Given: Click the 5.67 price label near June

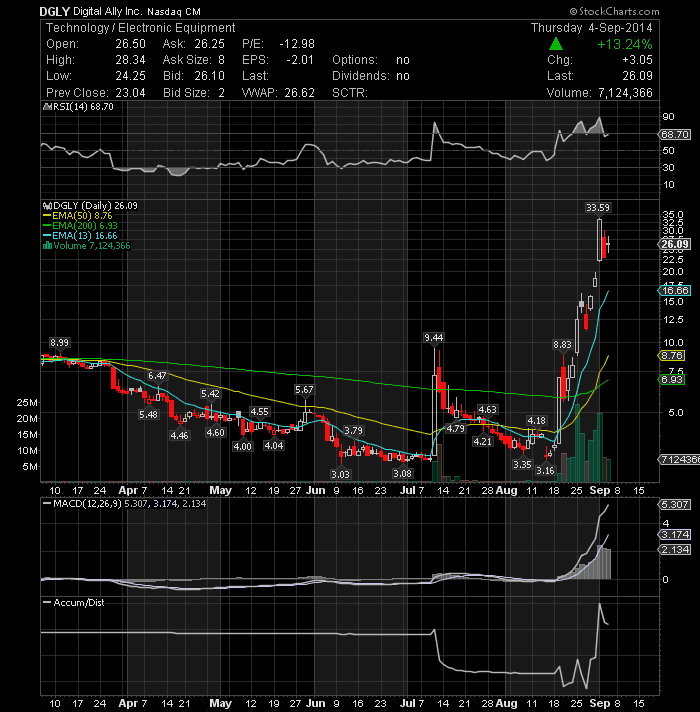Looking at the screenshot, I should coord(304,390).
